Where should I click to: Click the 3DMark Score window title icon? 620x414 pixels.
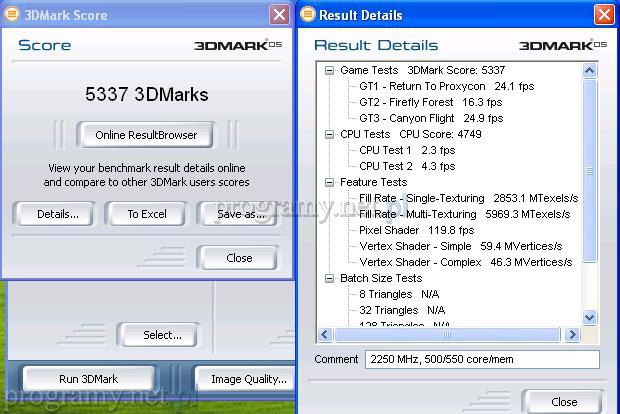coord(12,15)
